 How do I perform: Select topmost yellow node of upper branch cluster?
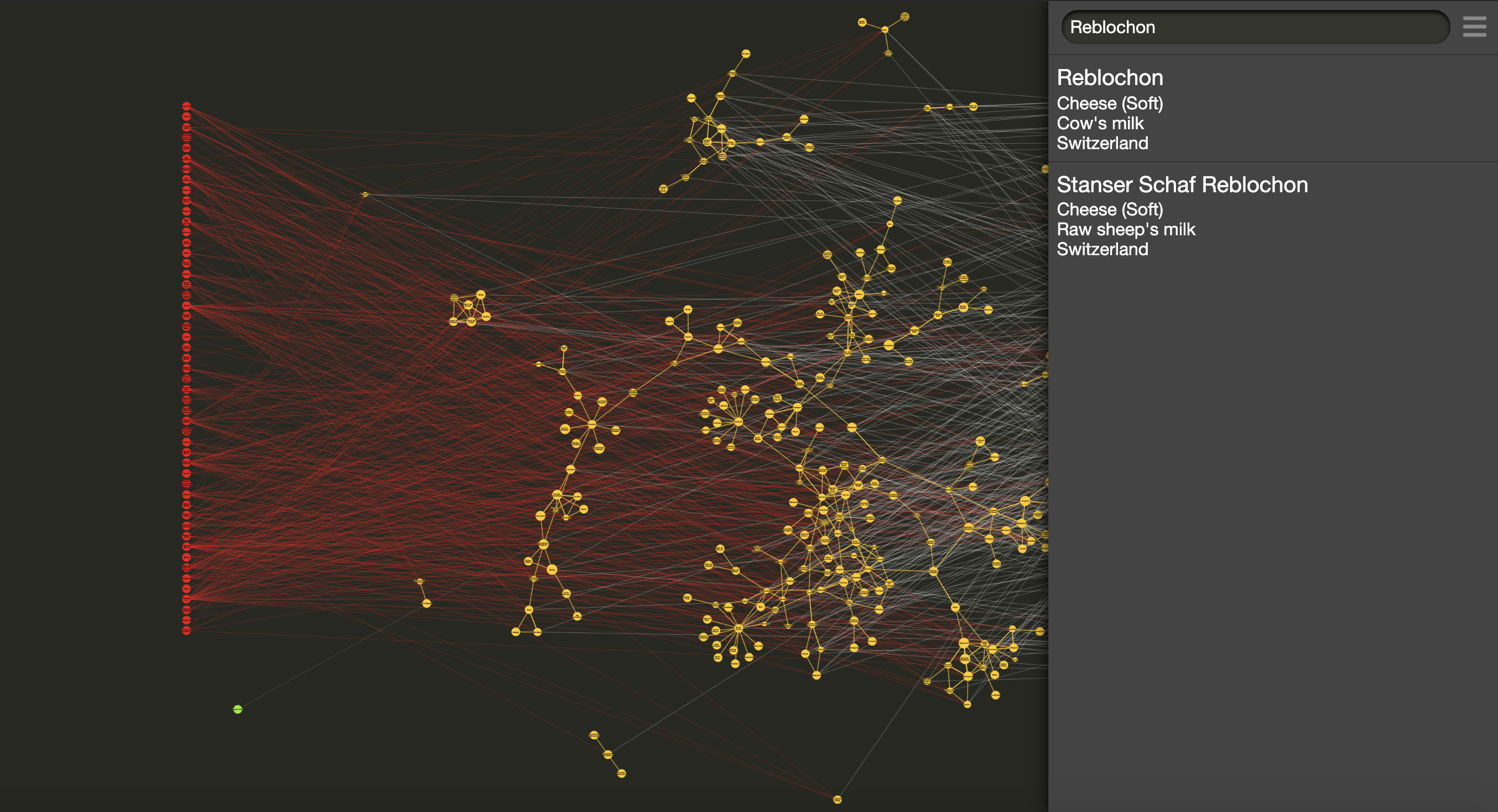pyautogui.click(x=746, y=54)
